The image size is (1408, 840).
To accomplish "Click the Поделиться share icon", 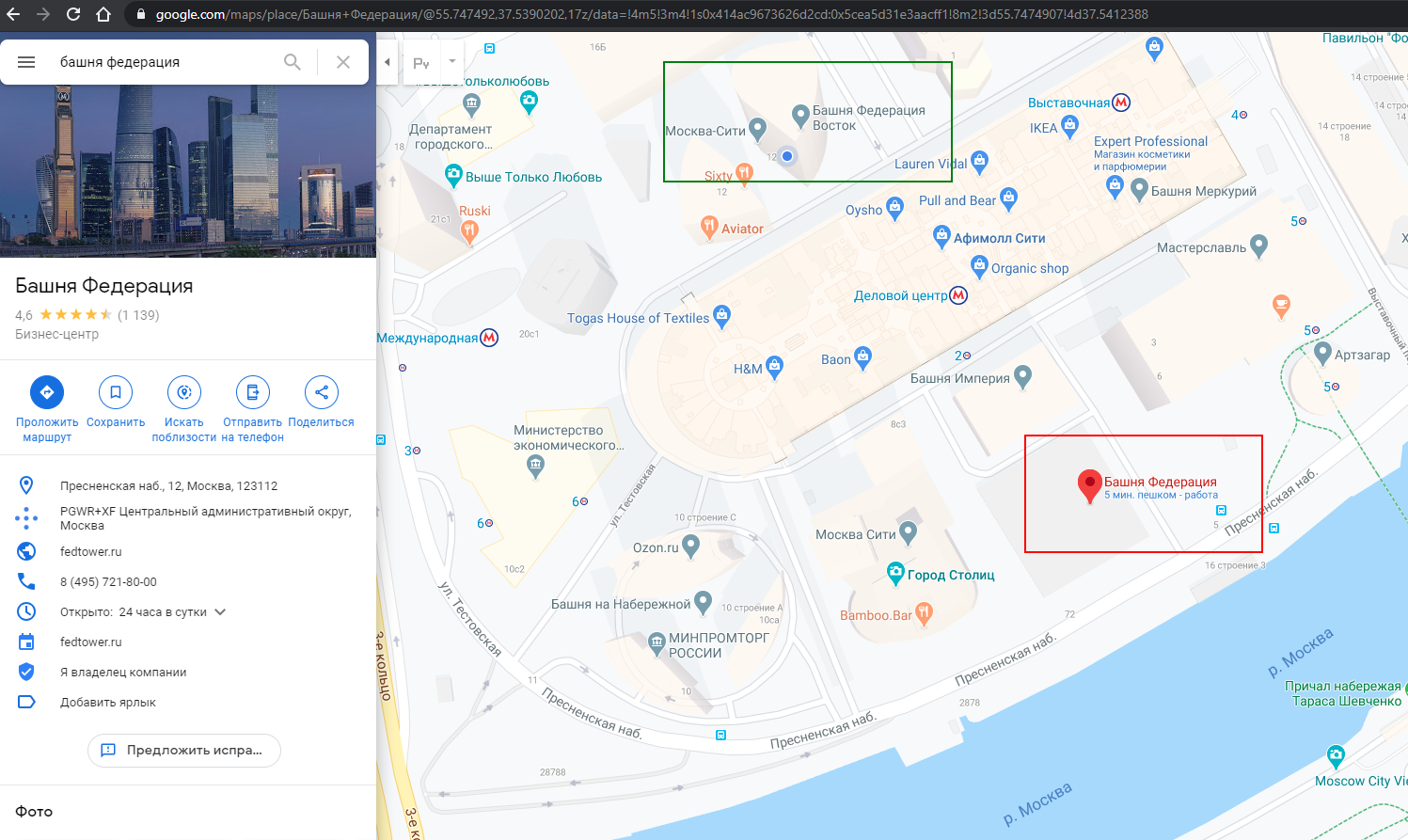I will (322, 392).
